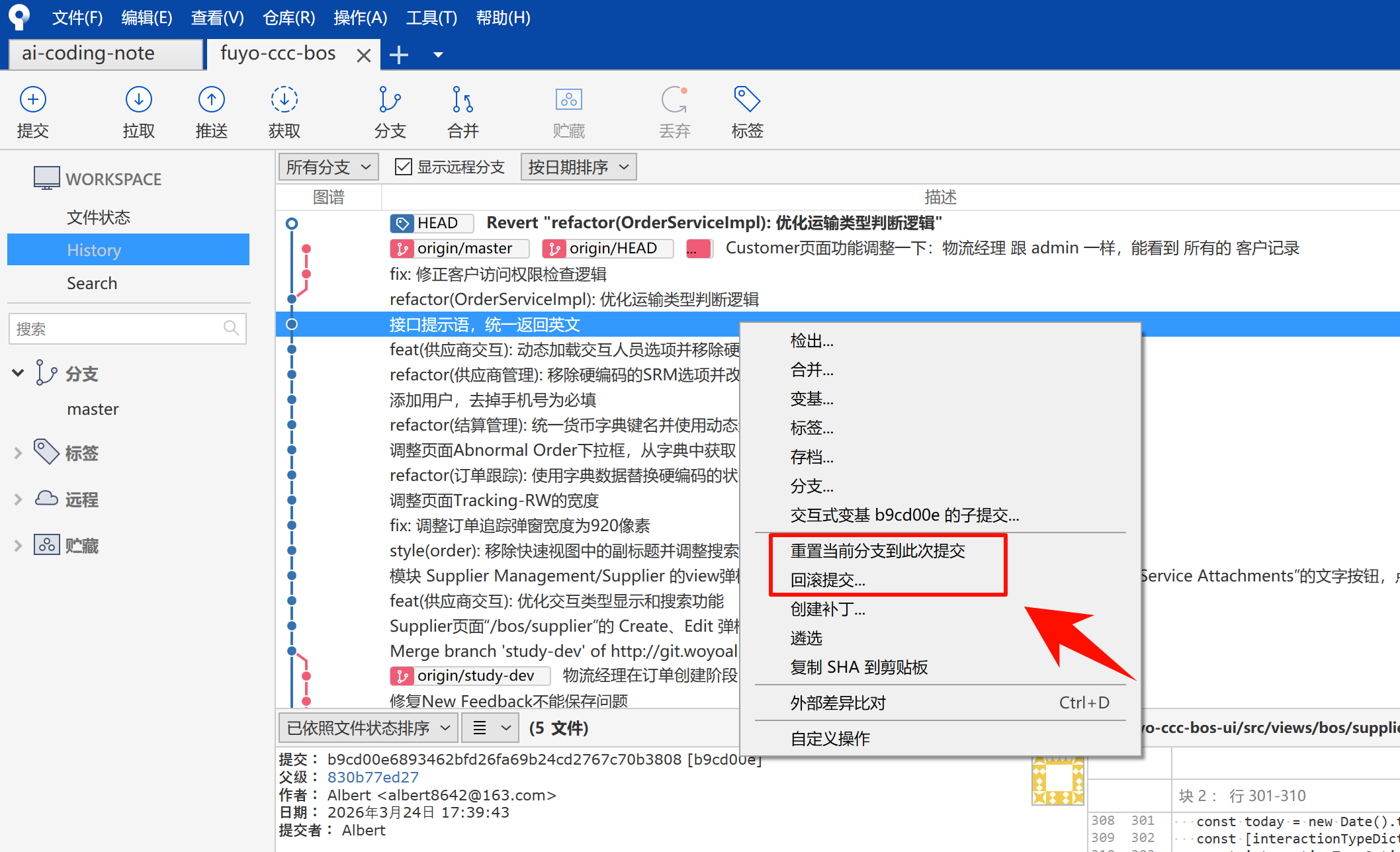Screen dimensions: 1400x852
Task: Open the 分支 branch toolbar tool
Action: [x=390, y=100]
